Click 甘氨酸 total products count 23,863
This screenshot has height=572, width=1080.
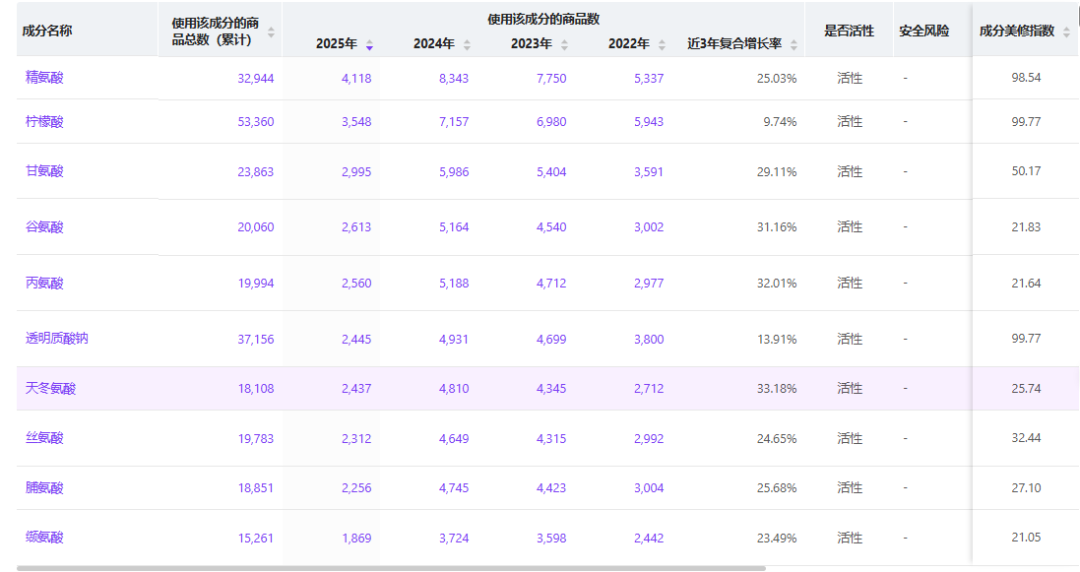(256, 172)
